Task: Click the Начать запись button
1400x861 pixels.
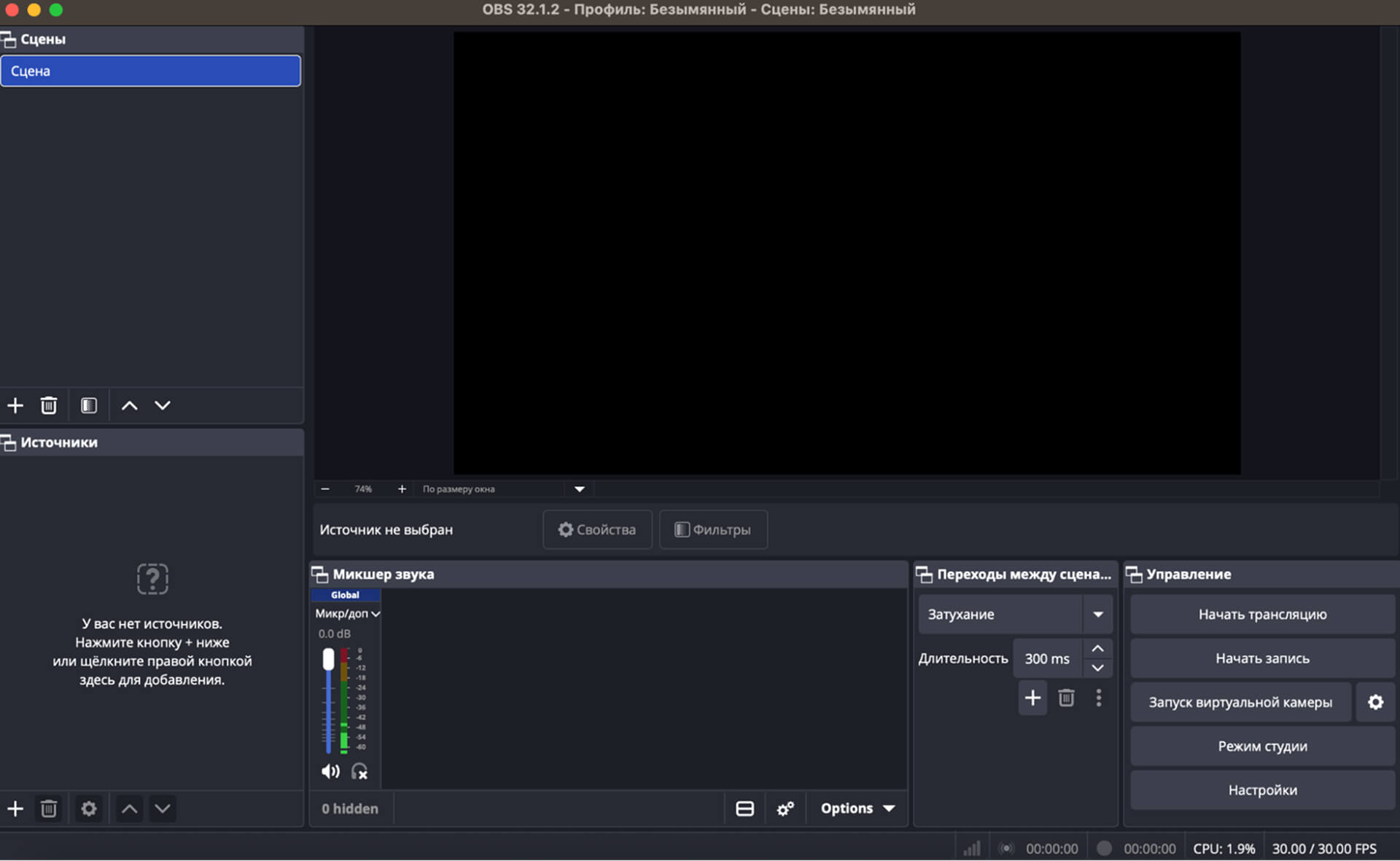Action: [1262, 658]
